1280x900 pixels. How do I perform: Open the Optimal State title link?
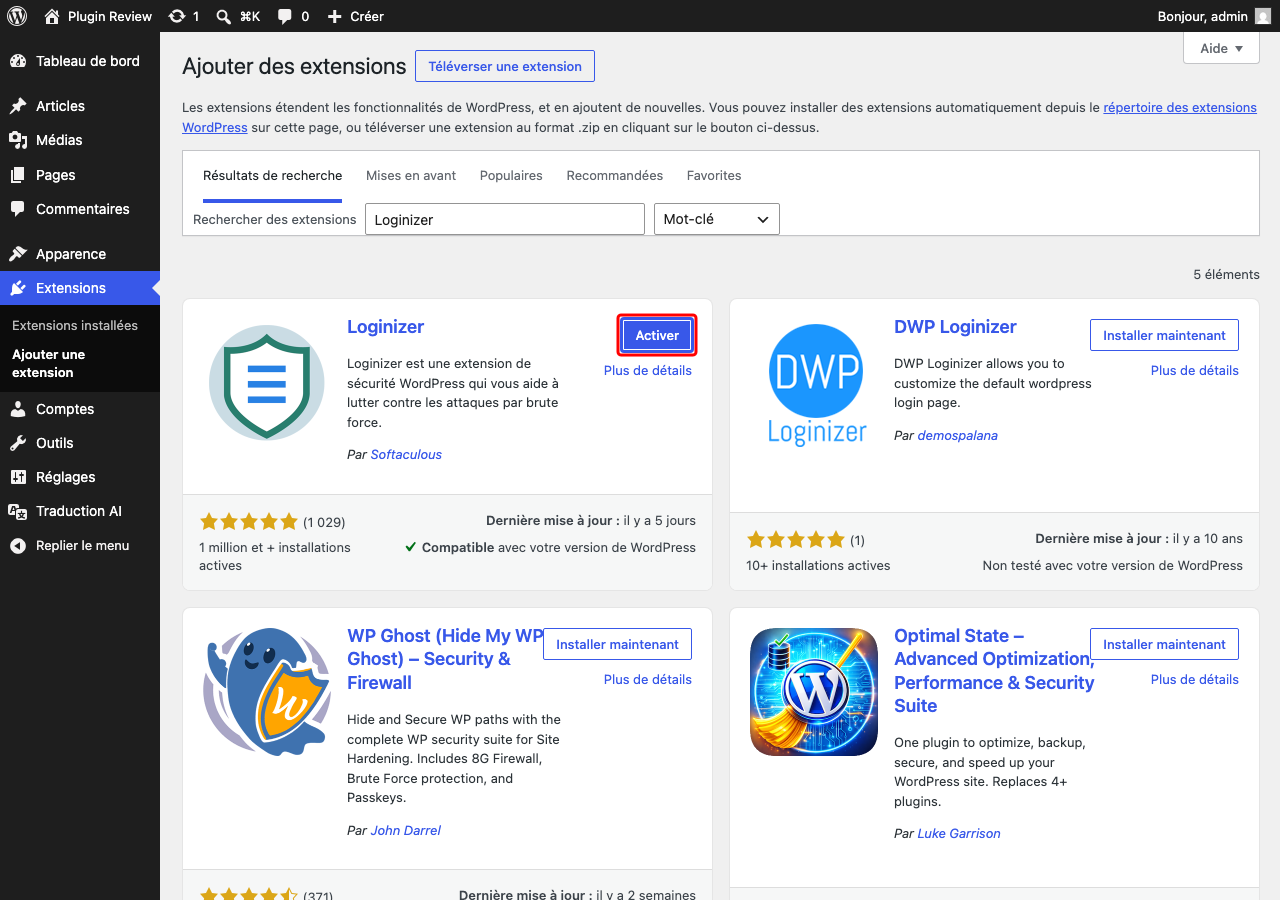pos(994,671)
